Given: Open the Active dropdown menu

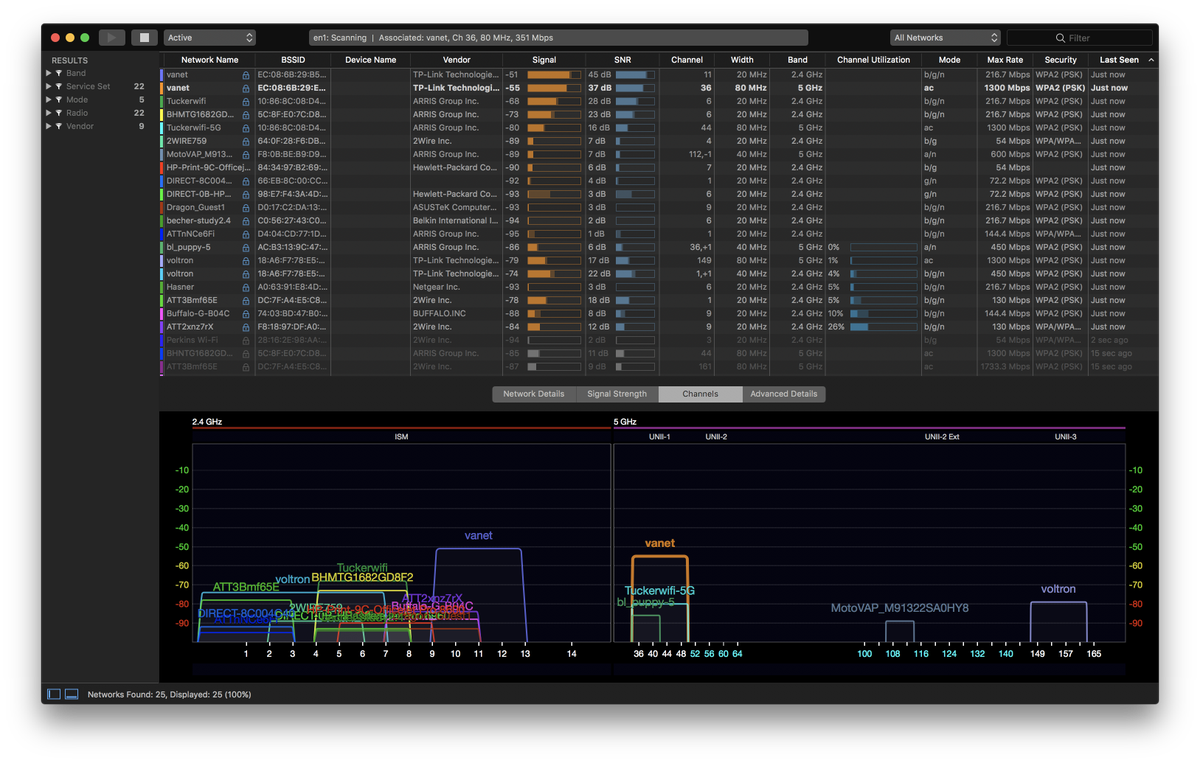Looking at the screenshot, I should tap(210, 38).
